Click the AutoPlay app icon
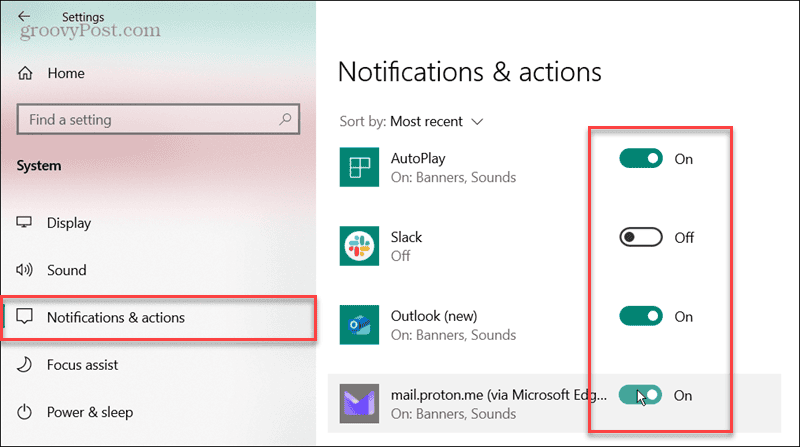The width and height of the screenshot is (800, 447). (x=359, y=167)
